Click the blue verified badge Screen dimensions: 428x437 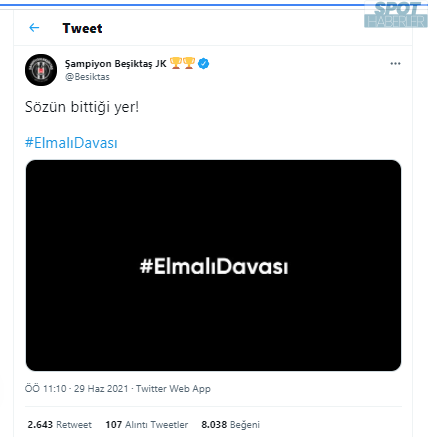pos(204,63)
